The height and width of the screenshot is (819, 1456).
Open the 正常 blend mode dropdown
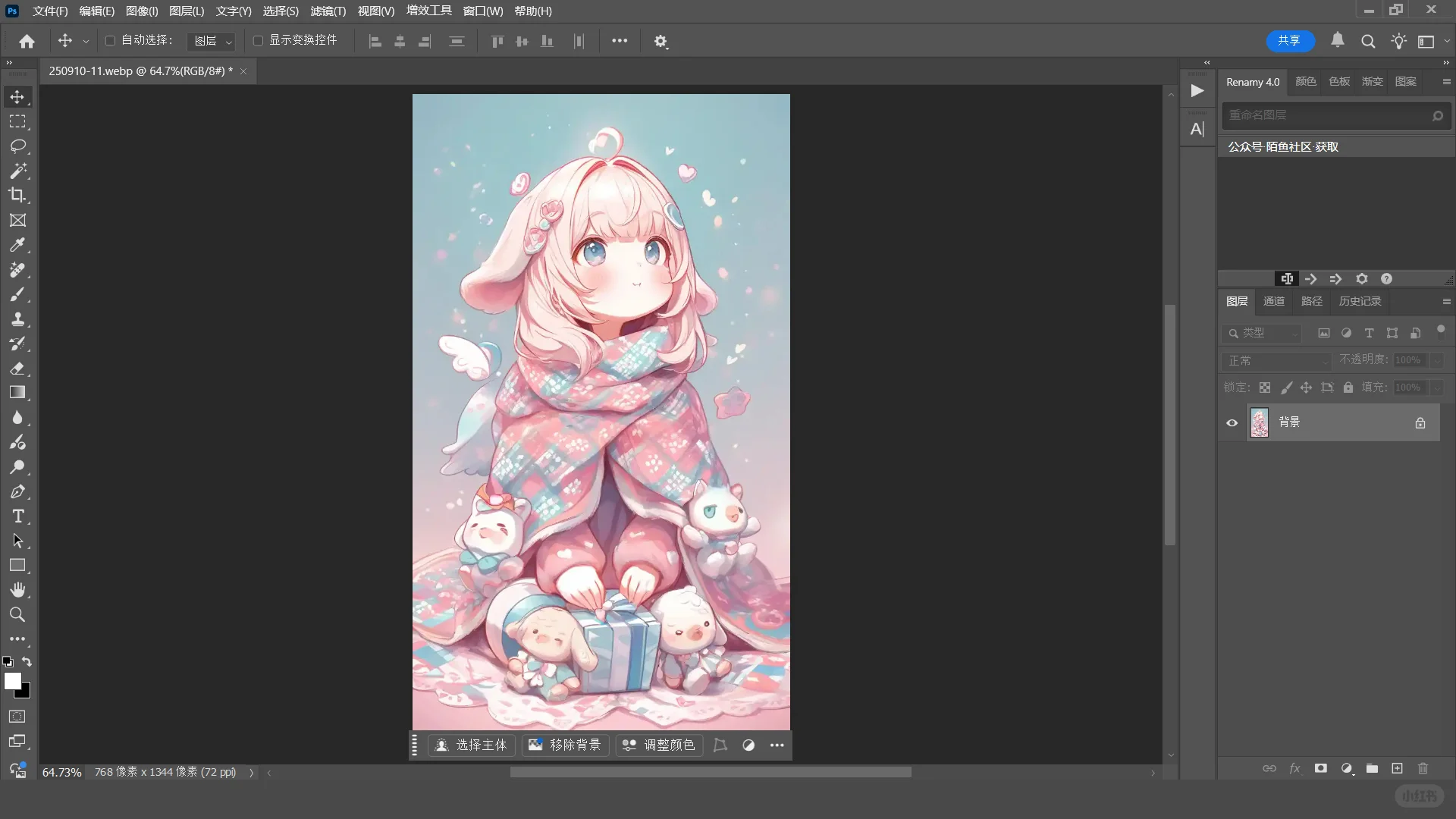(x=1276, y=360)
